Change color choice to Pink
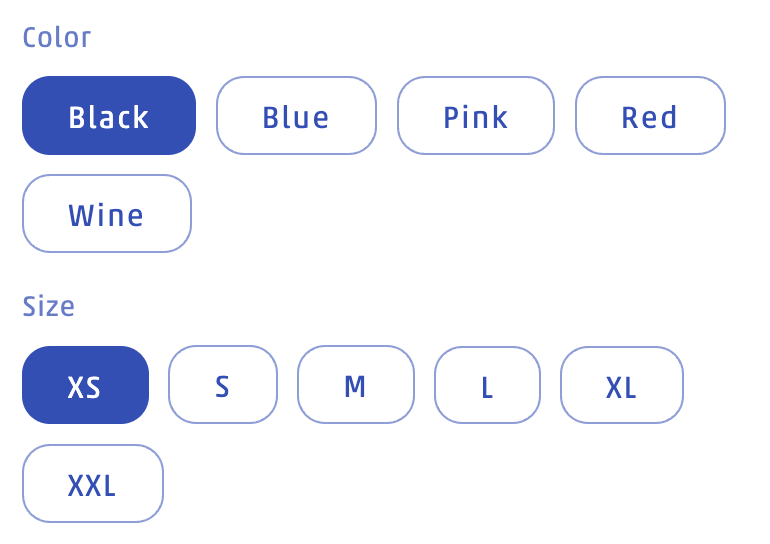 [x=476, y=116]
